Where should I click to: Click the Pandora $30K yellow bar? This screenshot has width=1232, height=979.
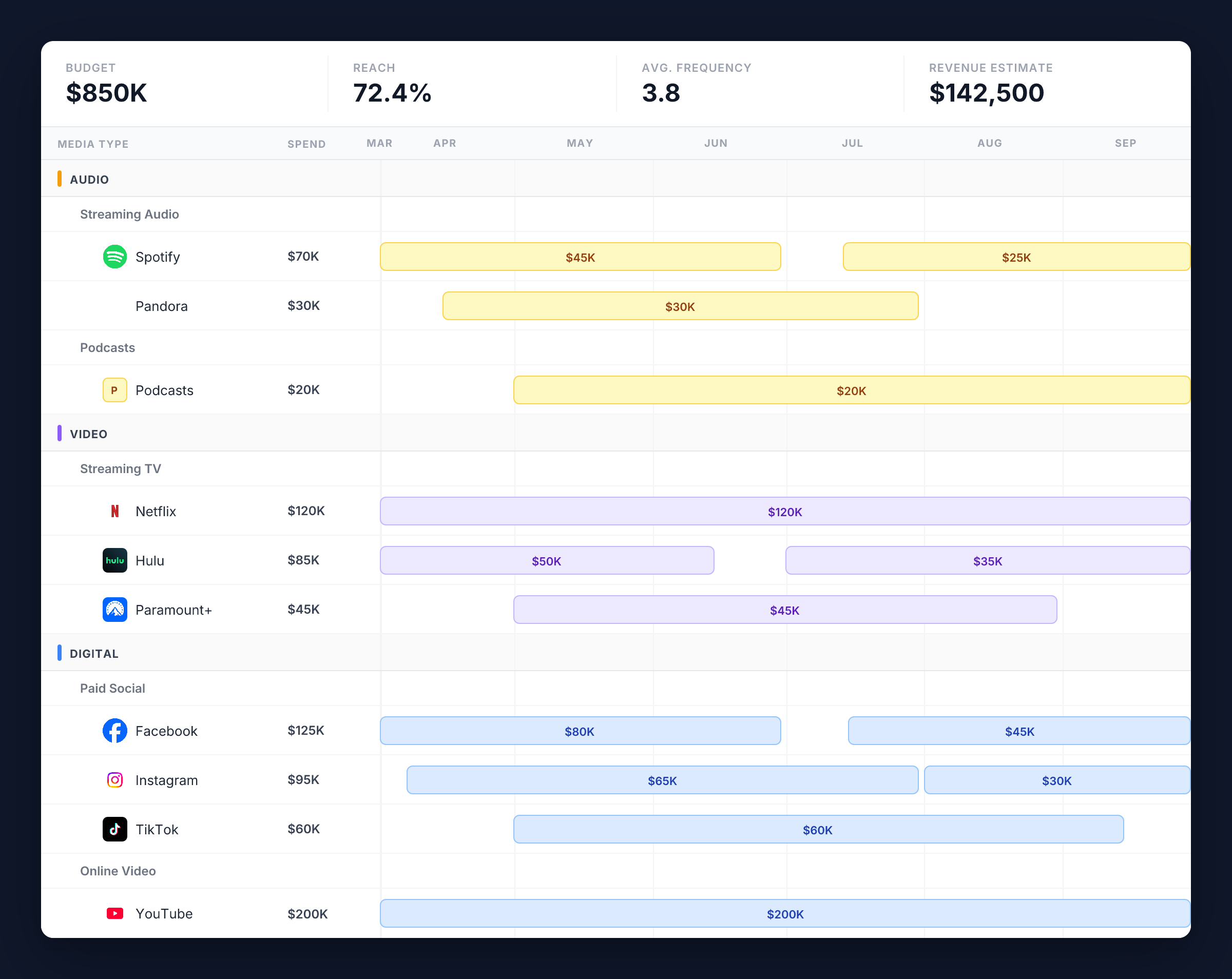click(x=680, y=306)
